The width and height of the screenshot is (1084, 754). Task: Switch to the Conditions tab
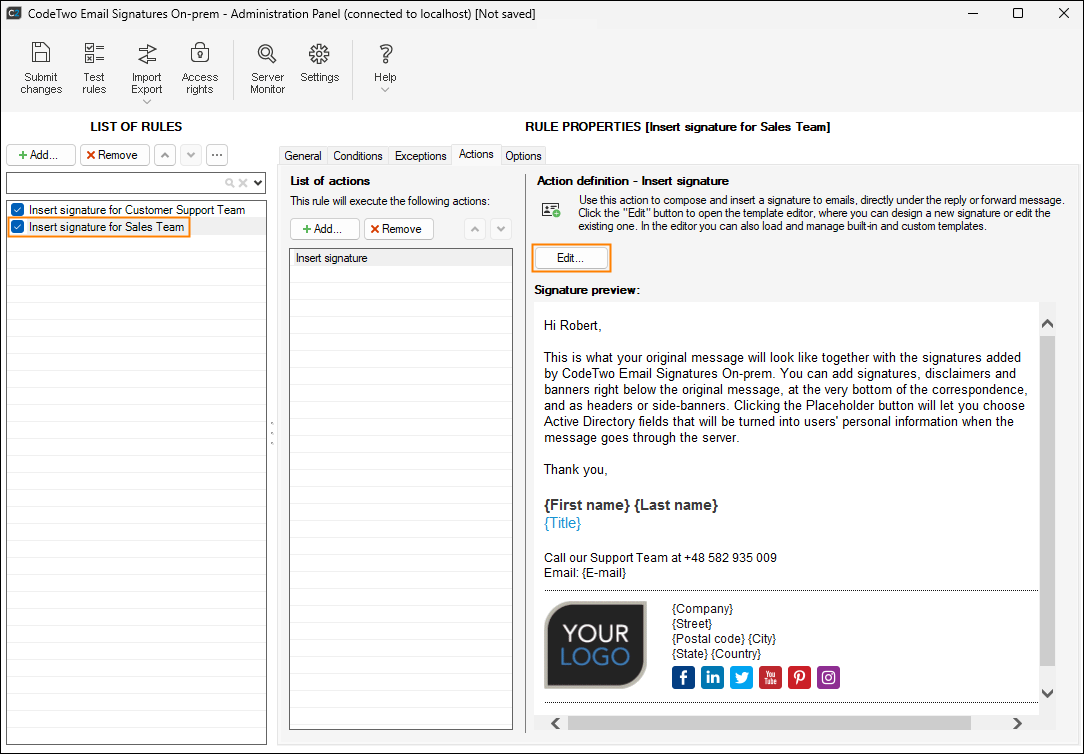pyautogui.click(x=358, y=156)
